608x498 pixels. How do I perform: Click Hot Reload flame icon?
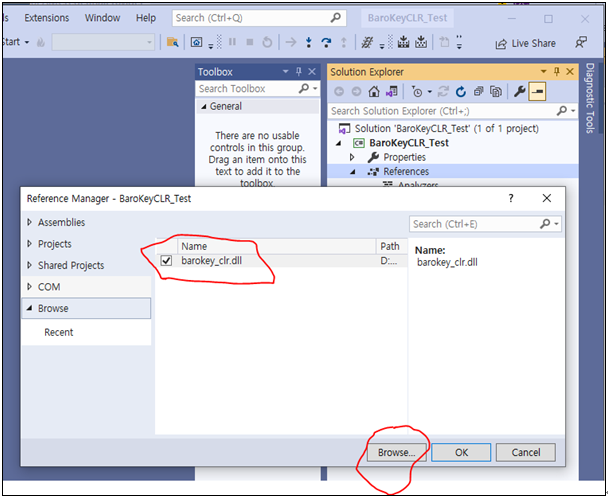pos(41,42)
